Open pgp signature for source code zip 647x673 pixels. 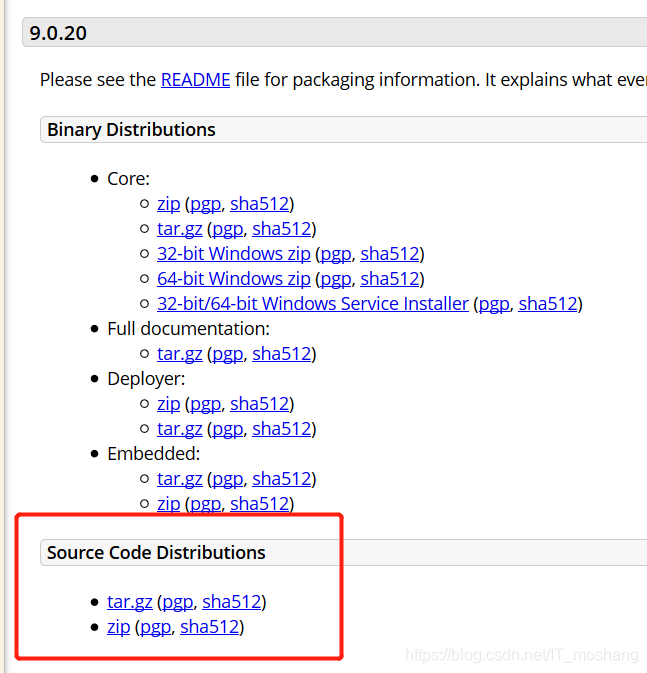tap(155, 628)
